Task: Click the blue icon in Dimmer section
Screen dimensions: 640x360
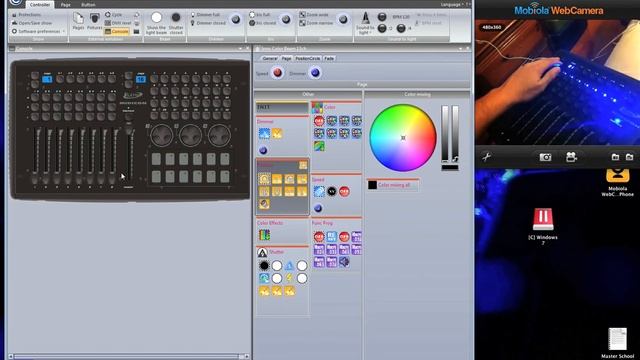Action: (x=264, y=133)
